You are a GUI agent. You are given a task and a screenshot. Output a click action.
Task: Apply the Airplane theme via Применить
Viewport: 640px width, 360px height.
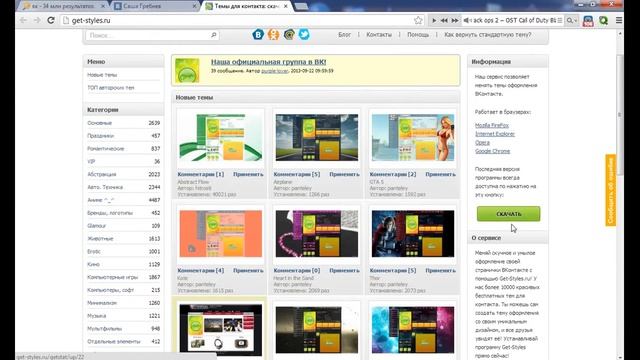(344, 174)
